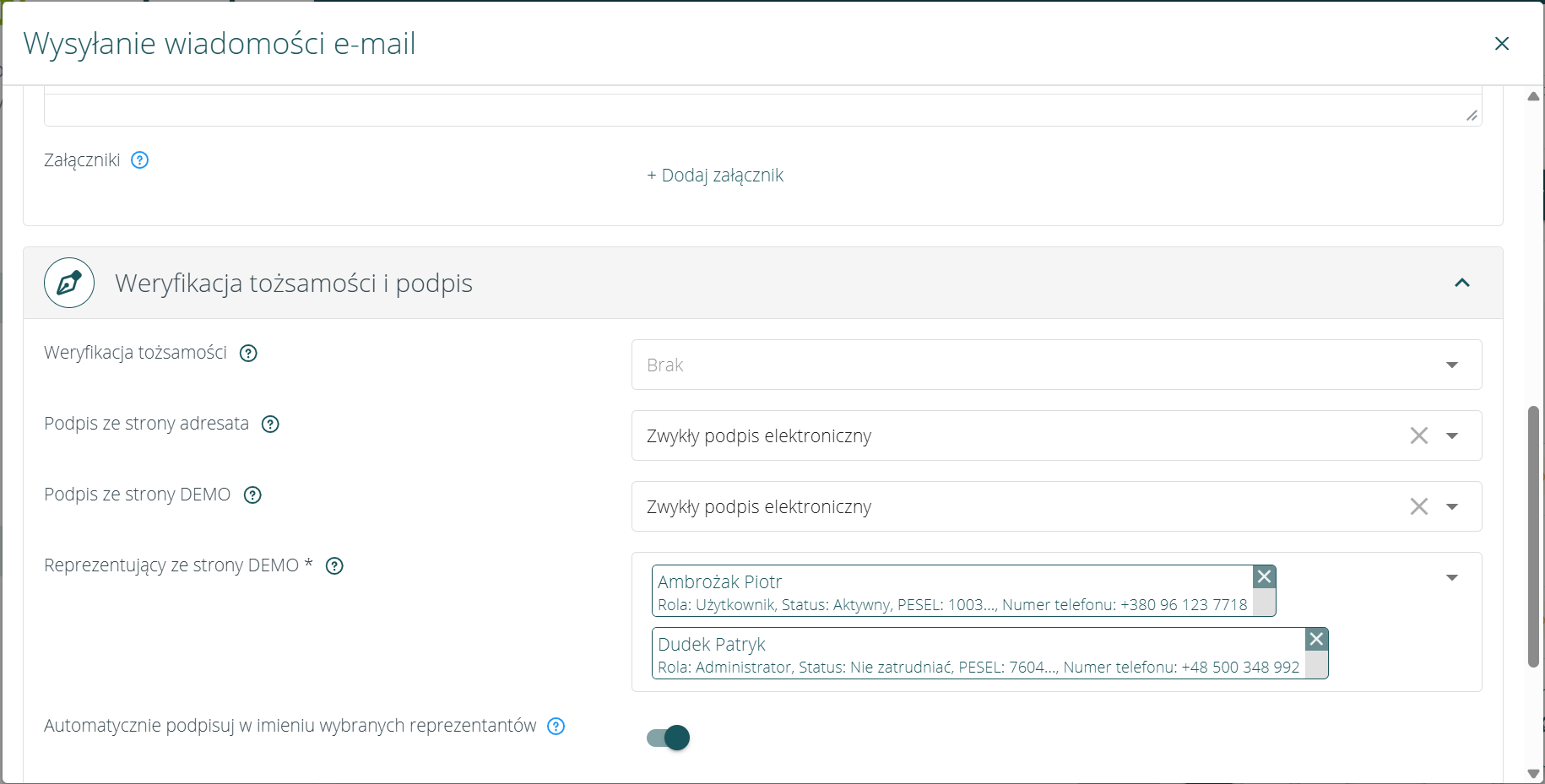
Task: Expand Podpis ze strony DEMO dropdown arrow
Action: (x=1451, y=506)
